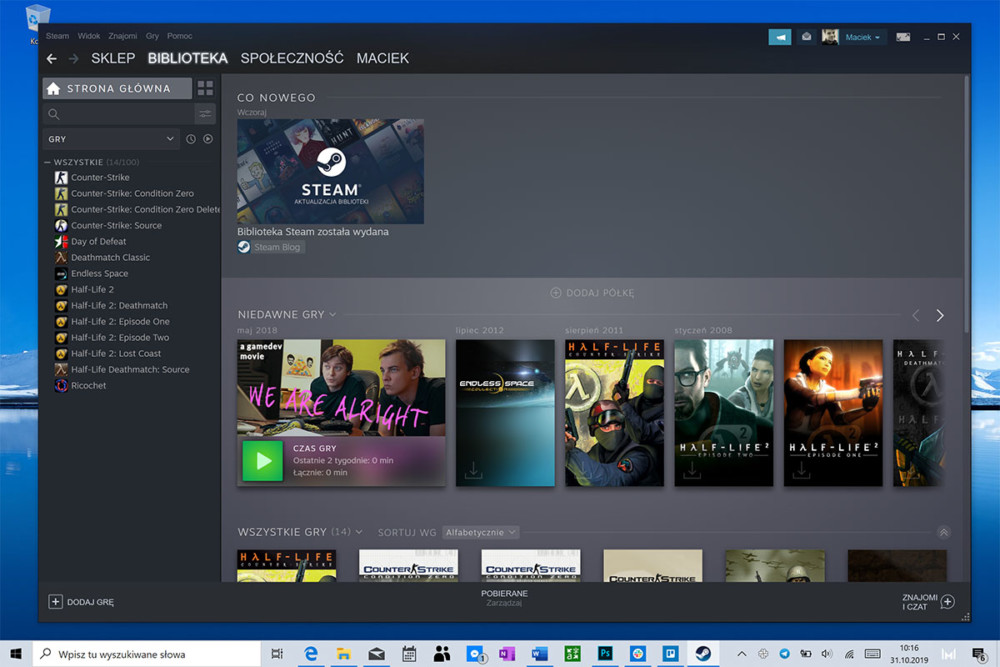Viewport: 1000px width, 667px height.
Task: Click the library search field
Action: pos(119,114)
